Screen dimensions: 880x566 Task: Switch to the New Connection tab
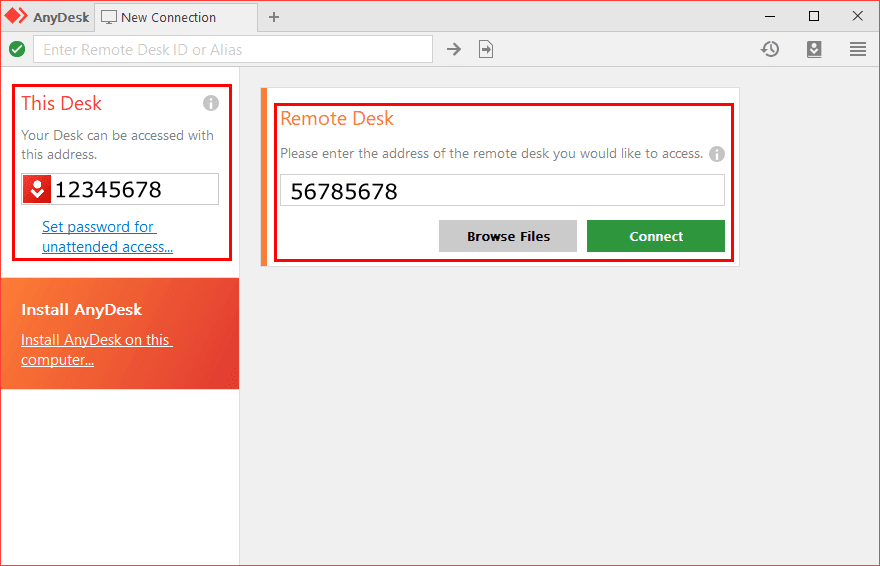tap(176, 17)
